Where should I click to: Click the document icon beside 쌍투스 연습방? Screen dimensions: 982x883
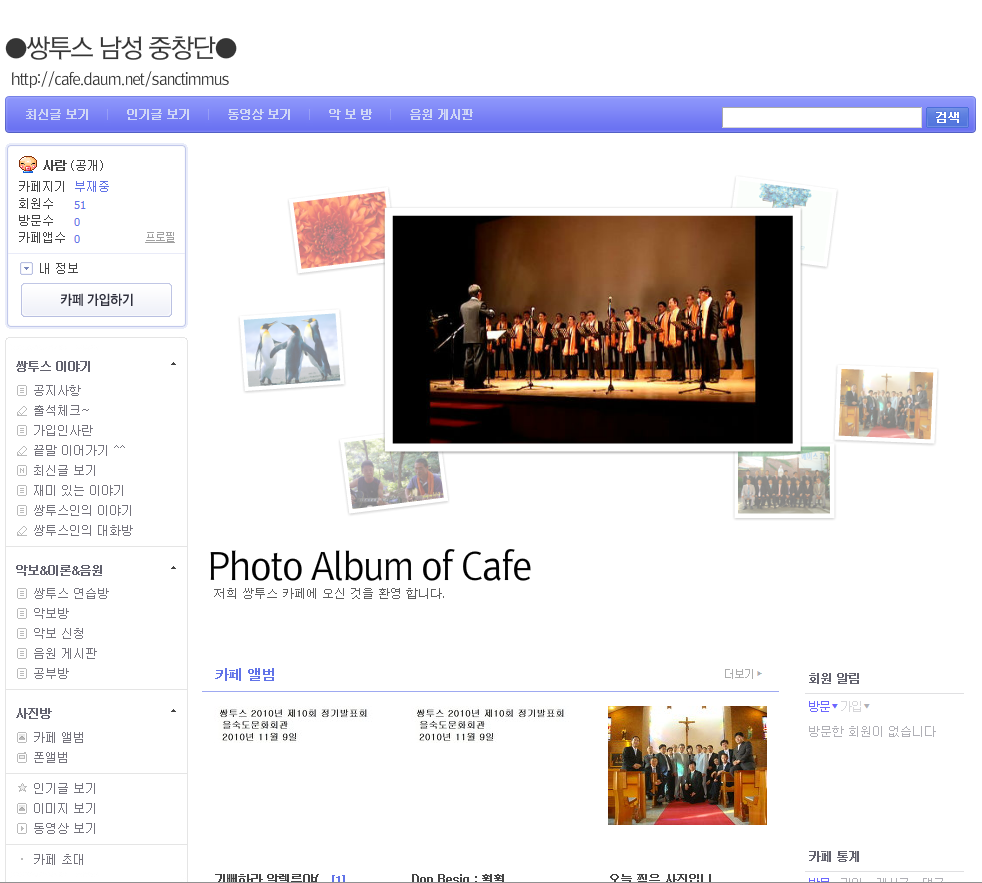tap(22, 594)
